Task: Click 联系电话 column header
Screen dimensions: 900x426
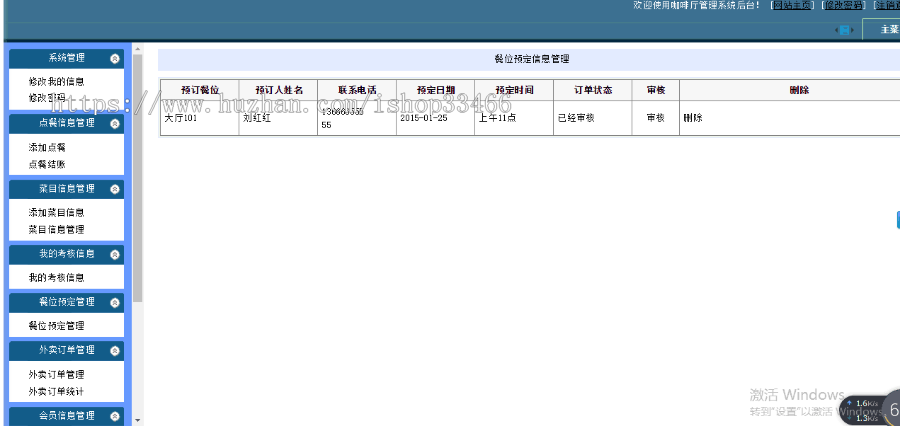Action: pos(357,90)
